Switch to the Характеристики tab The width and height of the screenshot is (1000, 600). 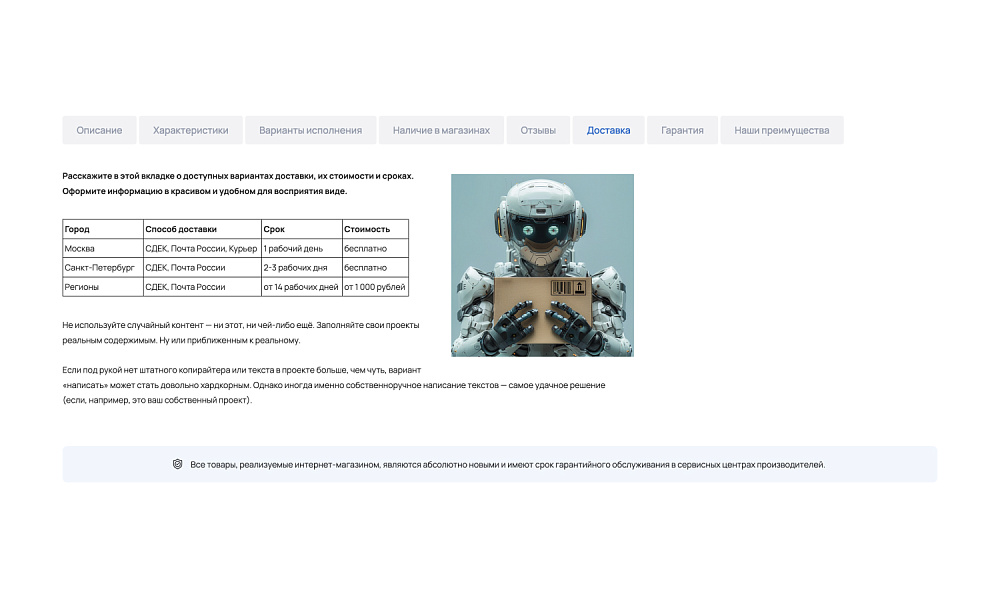(191, 130)
